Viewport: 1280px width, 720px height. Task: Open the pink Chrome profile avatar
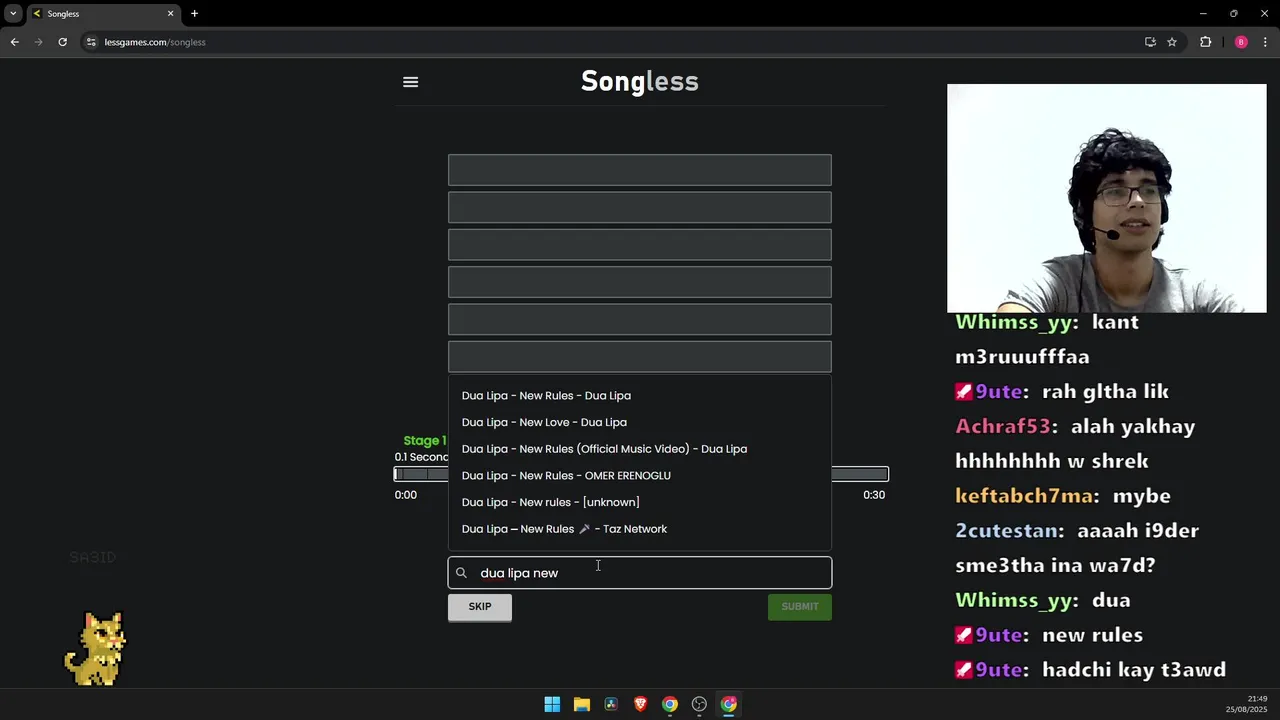point(1241,42)
